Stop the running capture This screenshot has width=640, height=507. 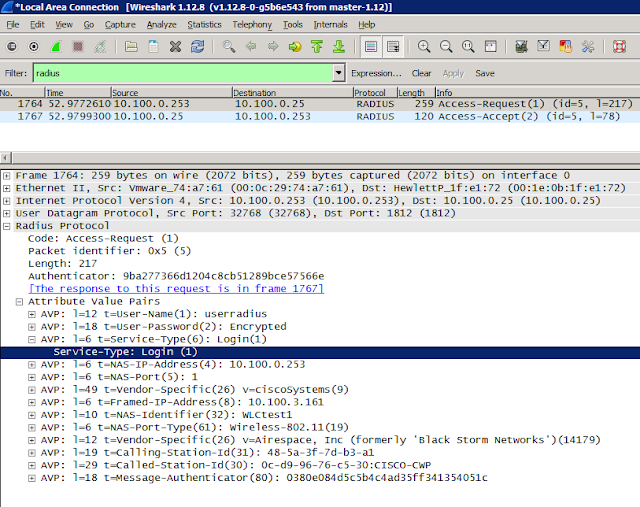coord(78,47)
